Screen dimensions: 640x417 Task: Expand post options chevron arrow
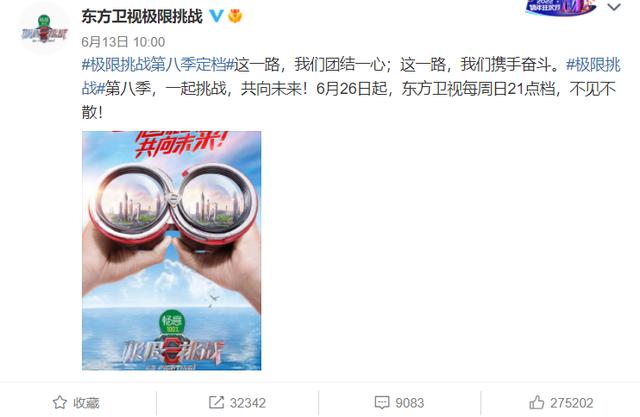pyautogui.click(x=614, y=7)
